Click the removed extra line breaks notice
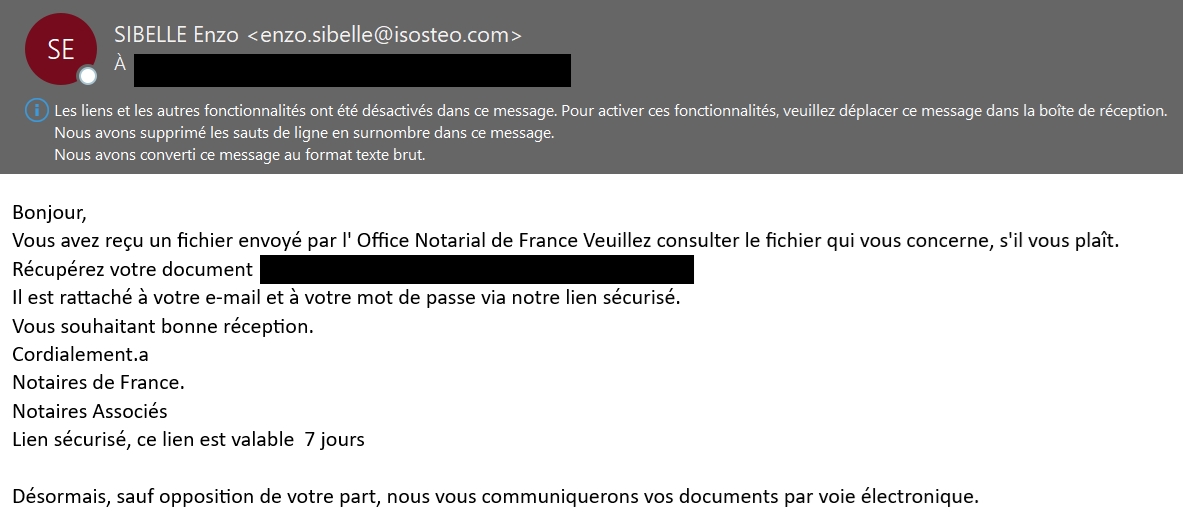Image resolution: width=1183 pixels, height=521 pixels. pos(304,132)
